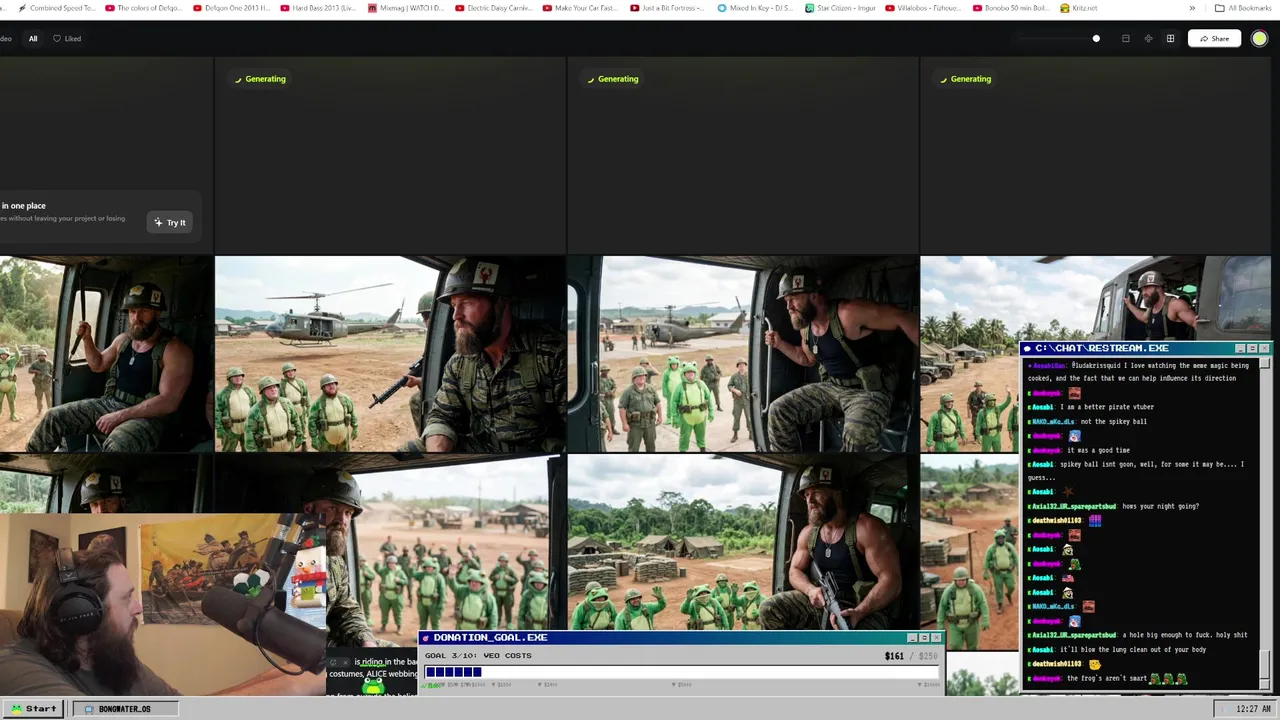
Task: Click chat message 'hows your night going?'
Action: point(1160,507)
